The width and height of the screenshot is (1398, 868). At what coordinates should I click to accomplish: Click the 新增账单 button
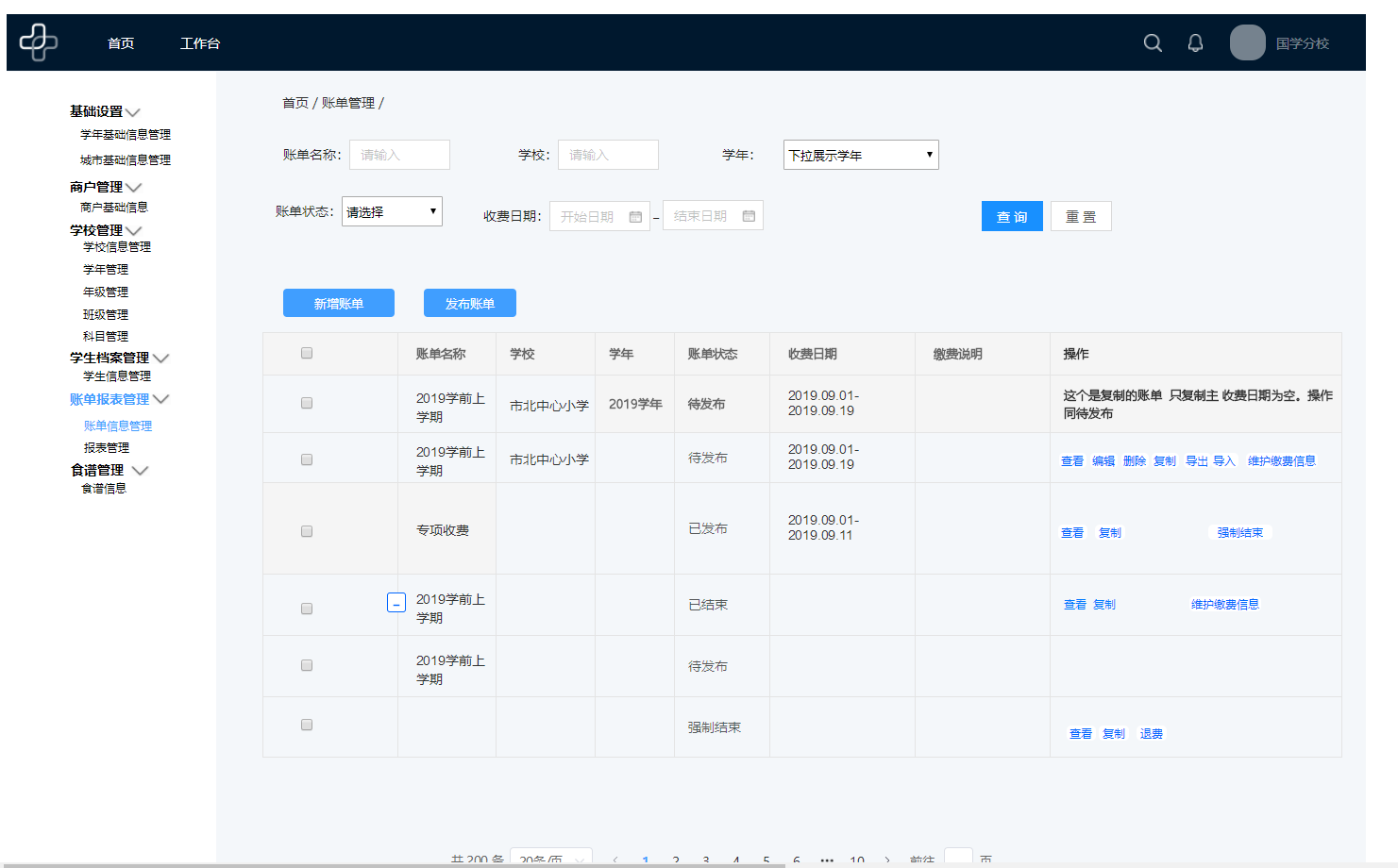[x=339, y=303]
